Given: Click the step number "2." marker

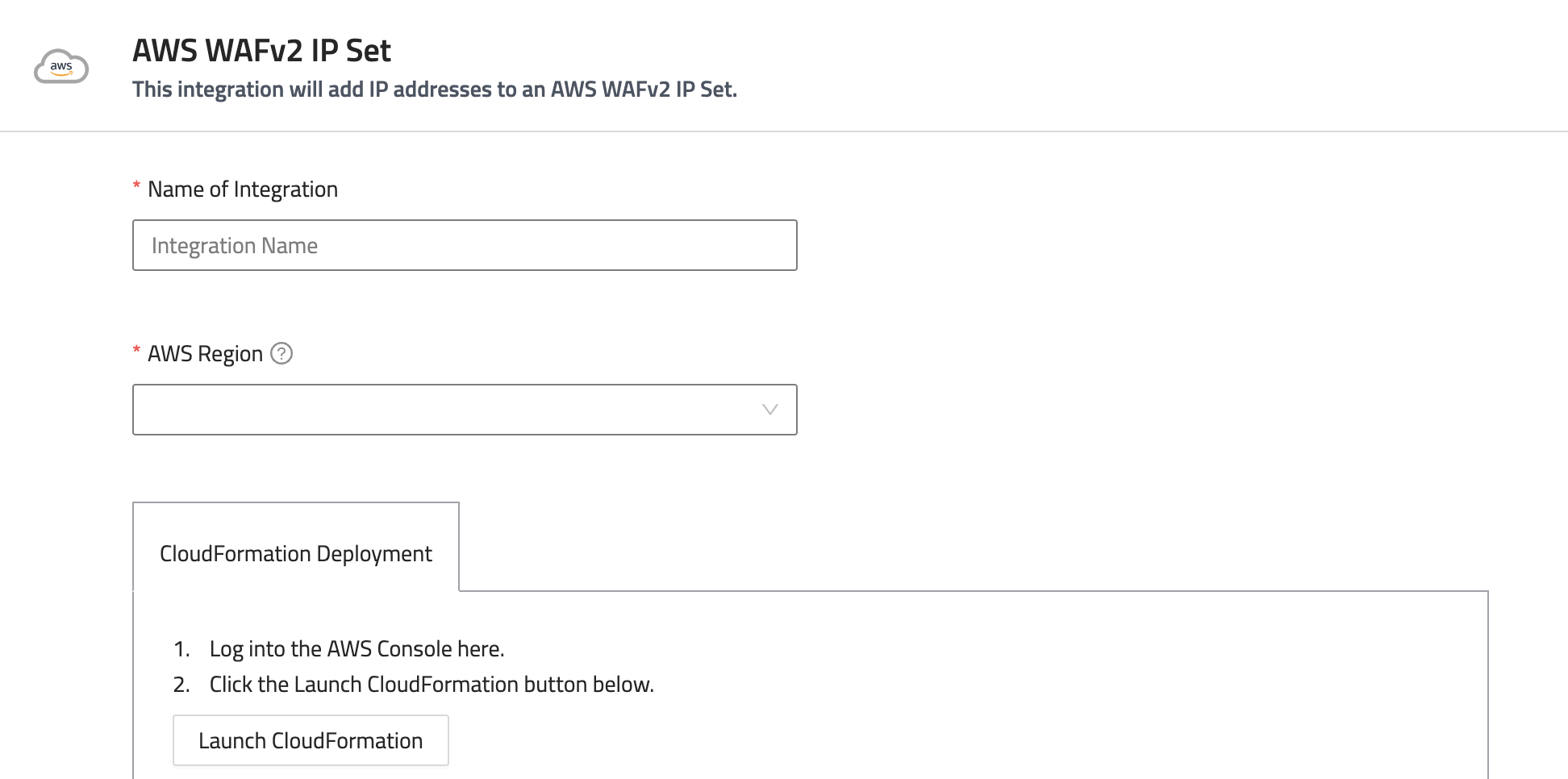Looking at the screenshot, I should pos(181,685).
